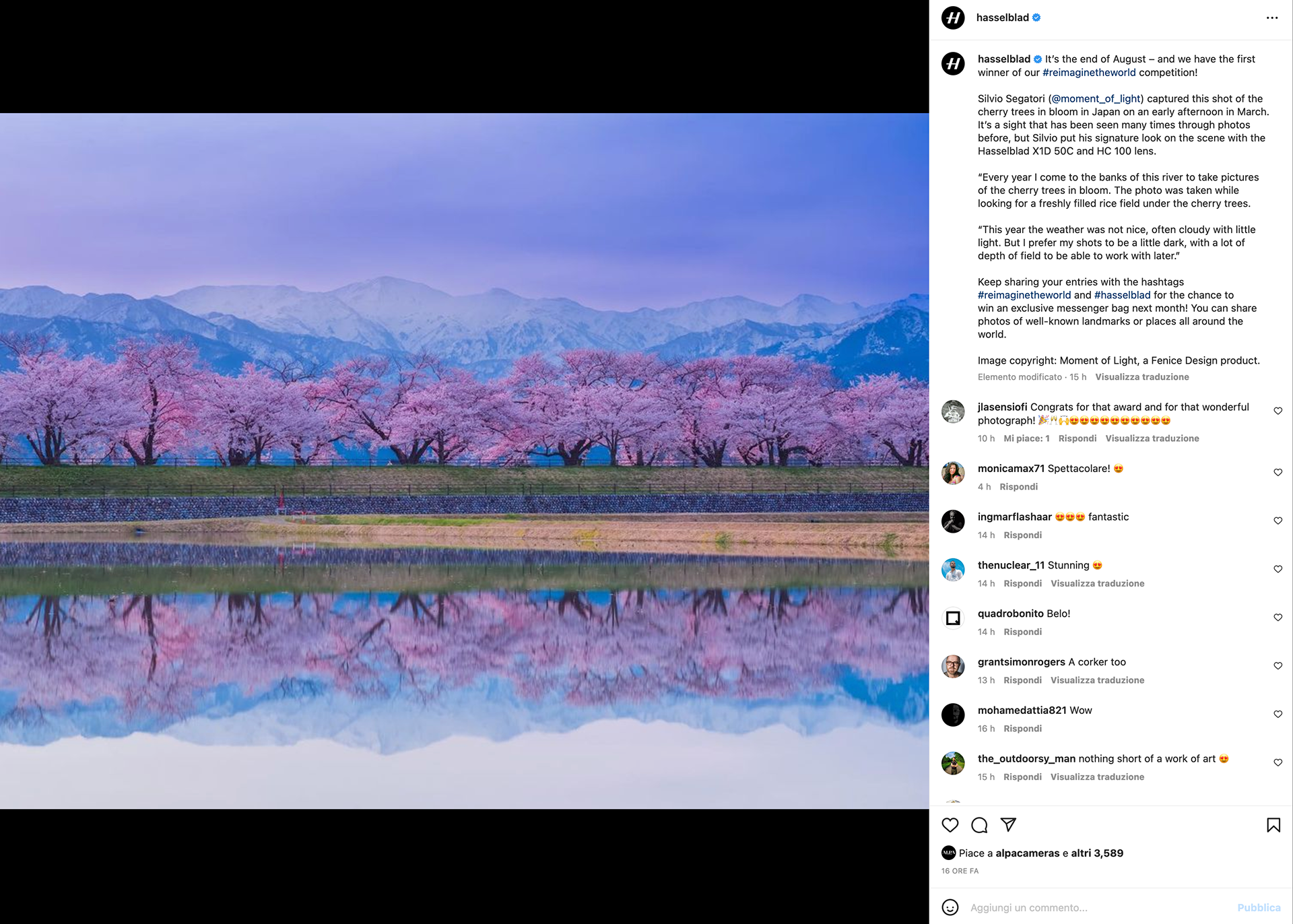Click the faded Pubblica post button
The image size is (1293, 924).
[1258, 908]
